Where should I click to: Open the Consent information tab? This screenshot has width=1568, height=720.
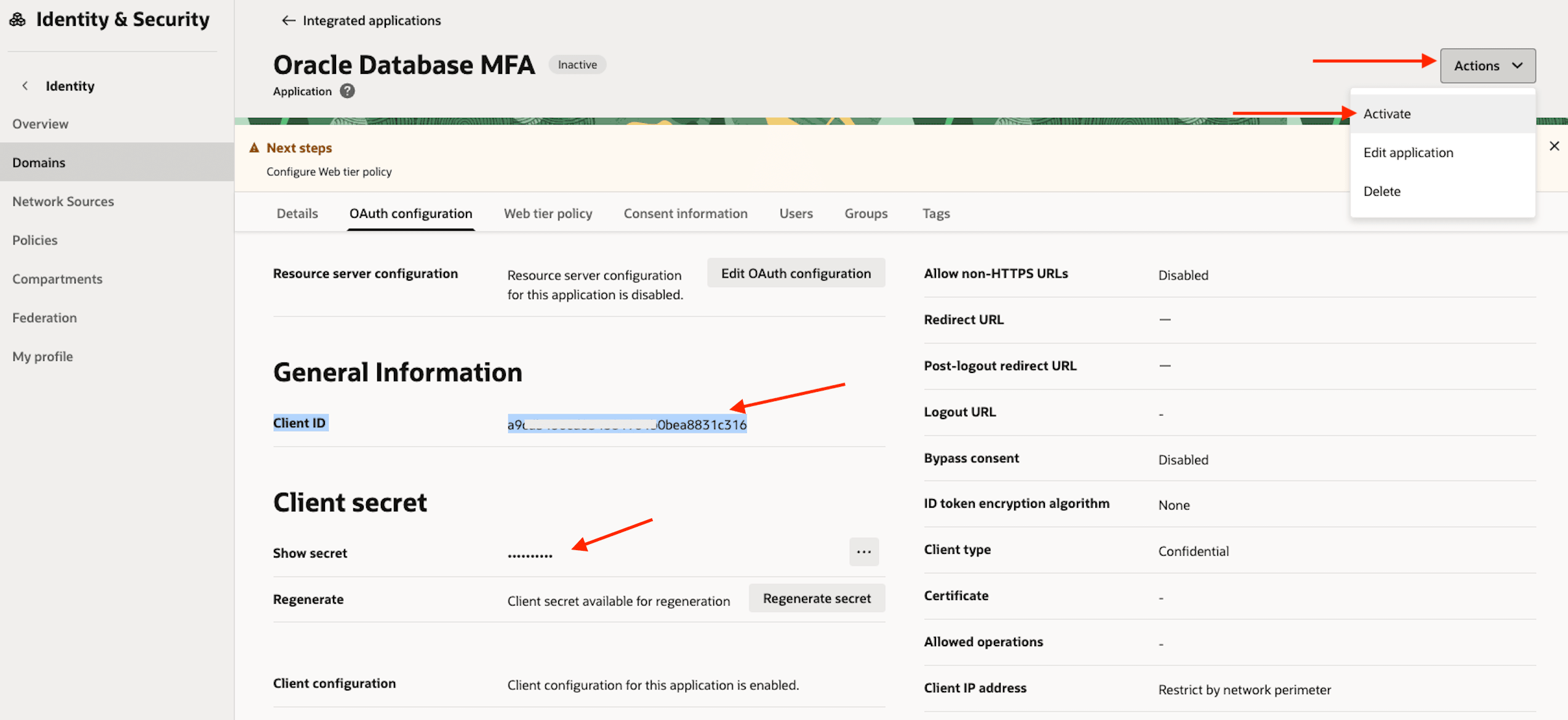click(686, 213)
